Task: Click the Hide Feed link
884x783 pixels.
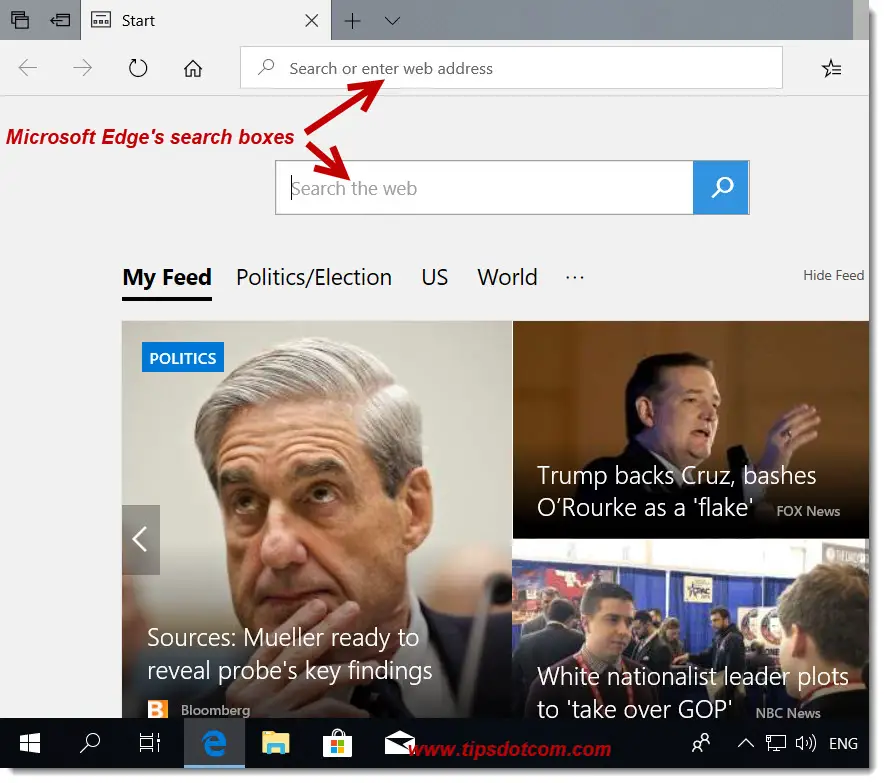Action: [x=833, y=275]
